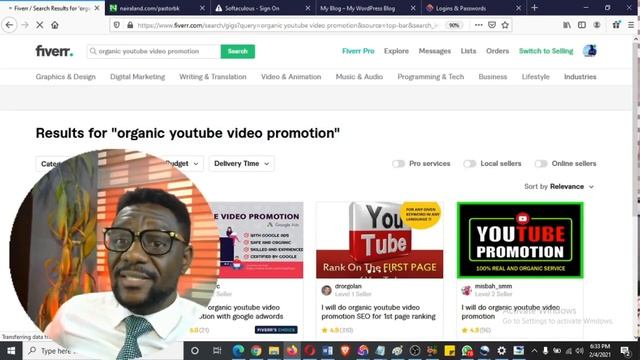The image size is (640, 360).
Task: Click the browser address bar
Action: 286,25
